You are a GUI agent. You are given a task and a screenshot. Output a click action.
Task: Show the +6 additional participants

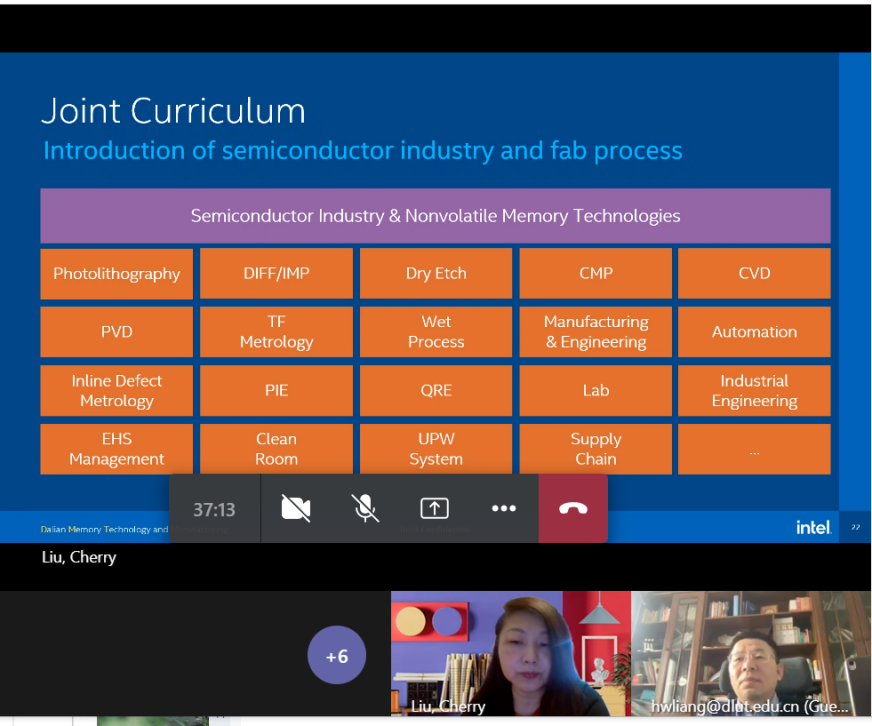[x=337, y=656]
